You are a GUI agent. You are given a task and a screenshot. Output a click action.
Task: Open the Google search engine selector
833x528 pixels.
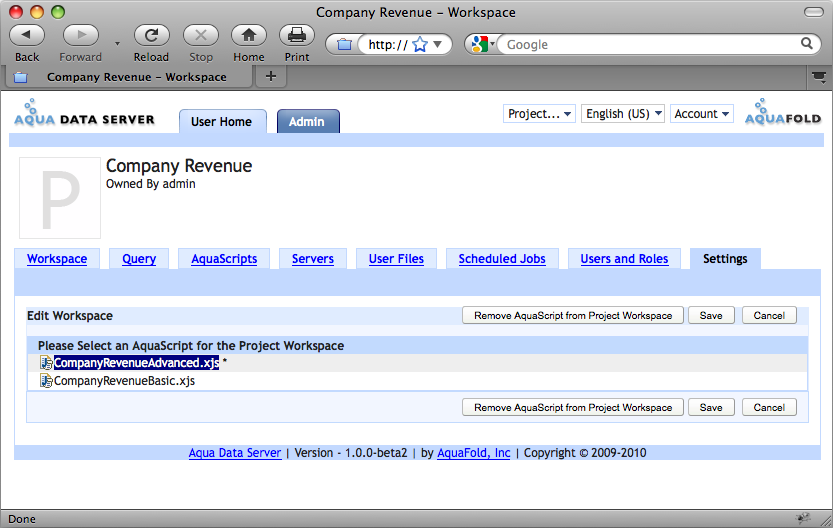coord(483,45)
